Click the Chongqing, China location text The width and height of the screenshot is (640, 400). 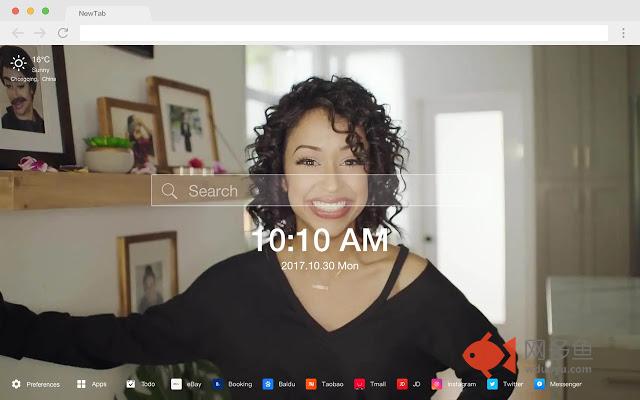(33, 79)
